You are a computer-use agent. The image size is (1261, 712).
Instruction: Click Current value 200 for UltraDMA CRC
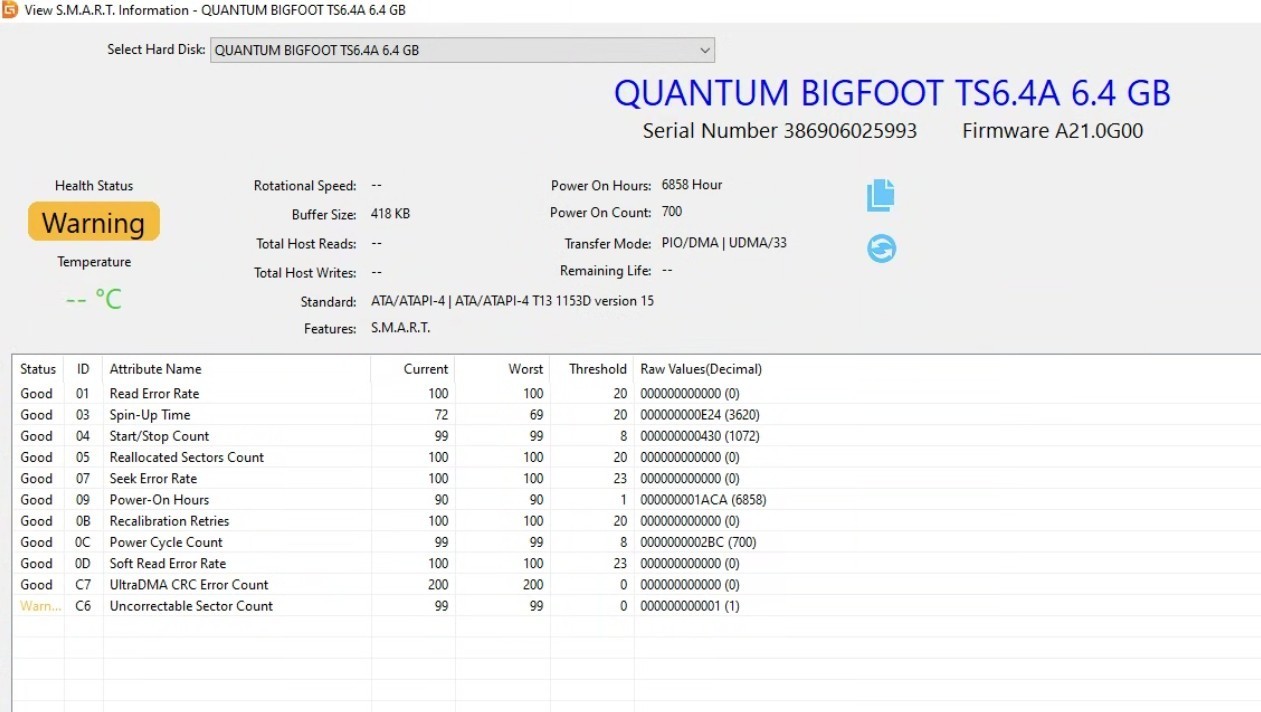pos(437,585)
